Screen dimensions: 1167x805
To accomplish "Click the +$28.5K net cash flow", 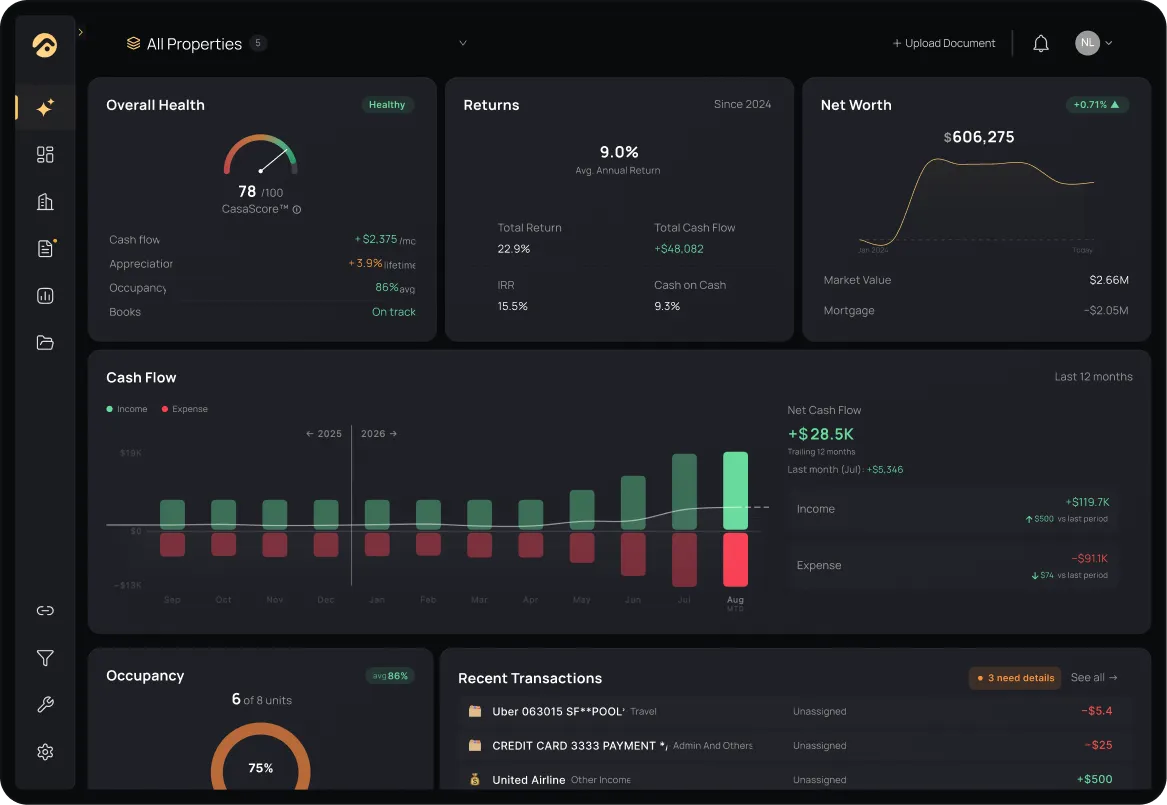I will [x=821, y=434].
